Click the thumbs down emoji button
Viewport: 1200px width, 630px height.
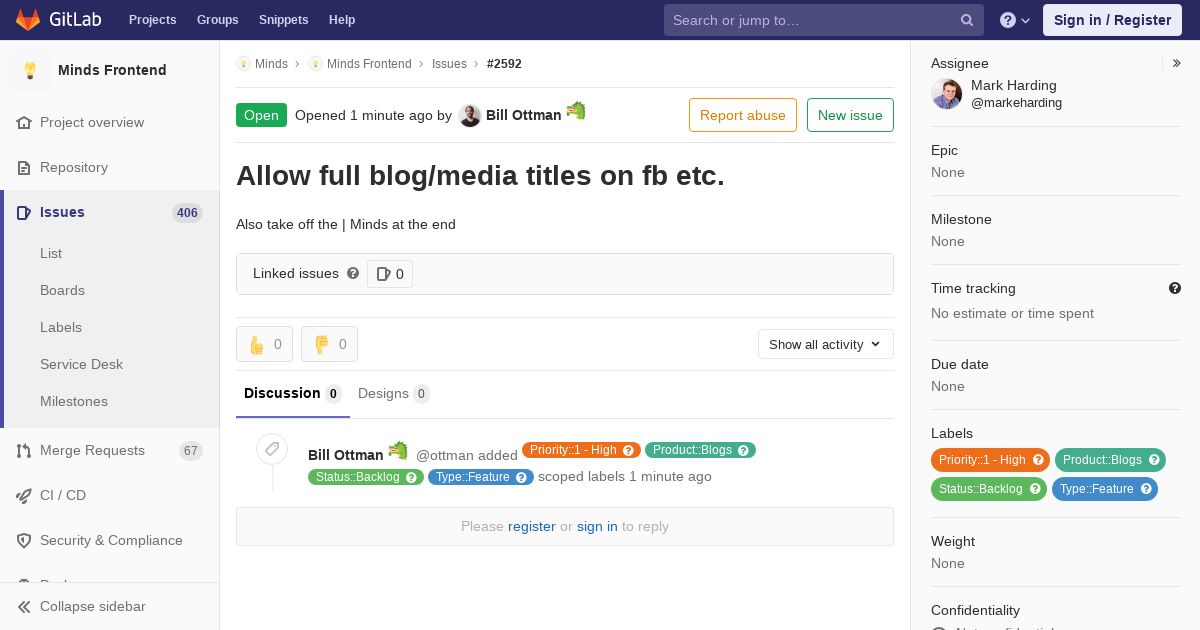coord(329,344)
